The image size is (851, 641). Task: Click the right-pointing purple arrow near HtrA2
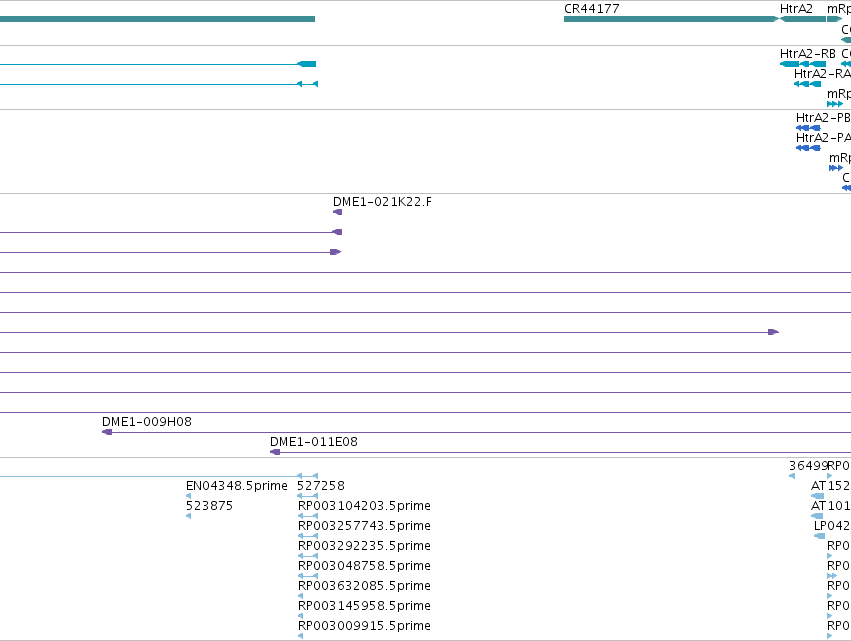point(773,332)
